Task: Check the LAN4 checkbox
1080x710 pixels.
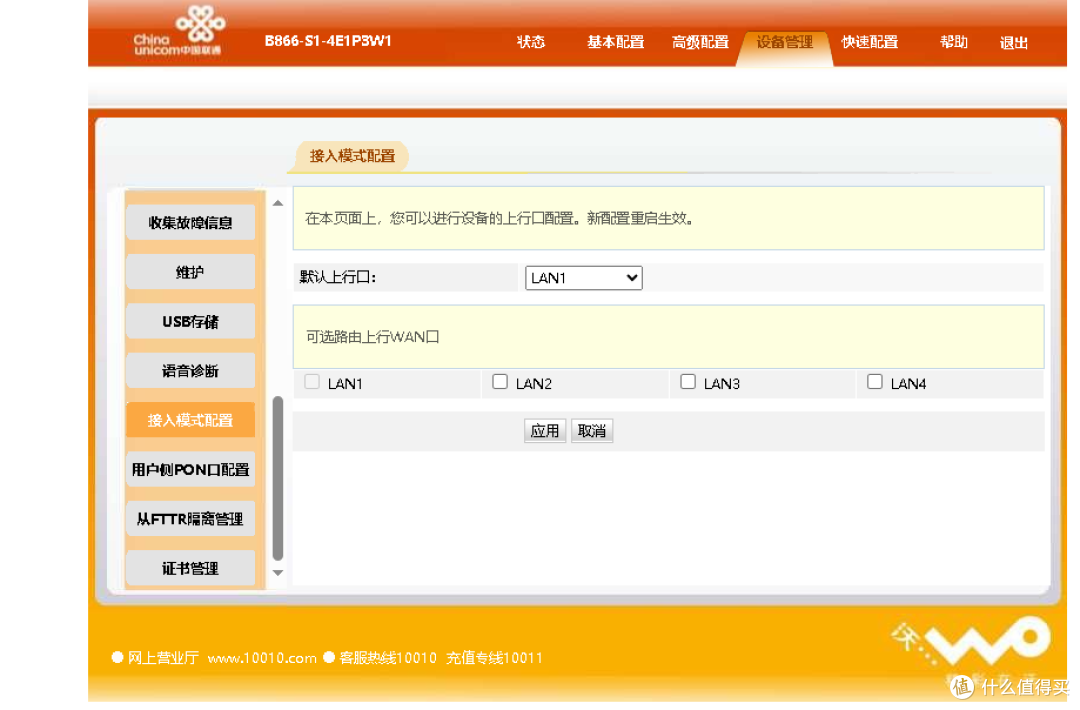Action: (875, 382)
